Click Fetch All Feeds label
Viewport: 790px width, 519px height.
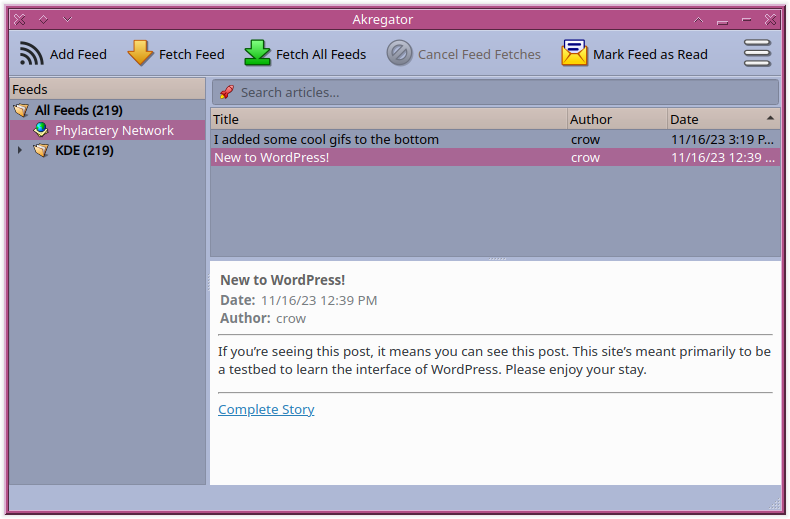[x=321, y=54]
